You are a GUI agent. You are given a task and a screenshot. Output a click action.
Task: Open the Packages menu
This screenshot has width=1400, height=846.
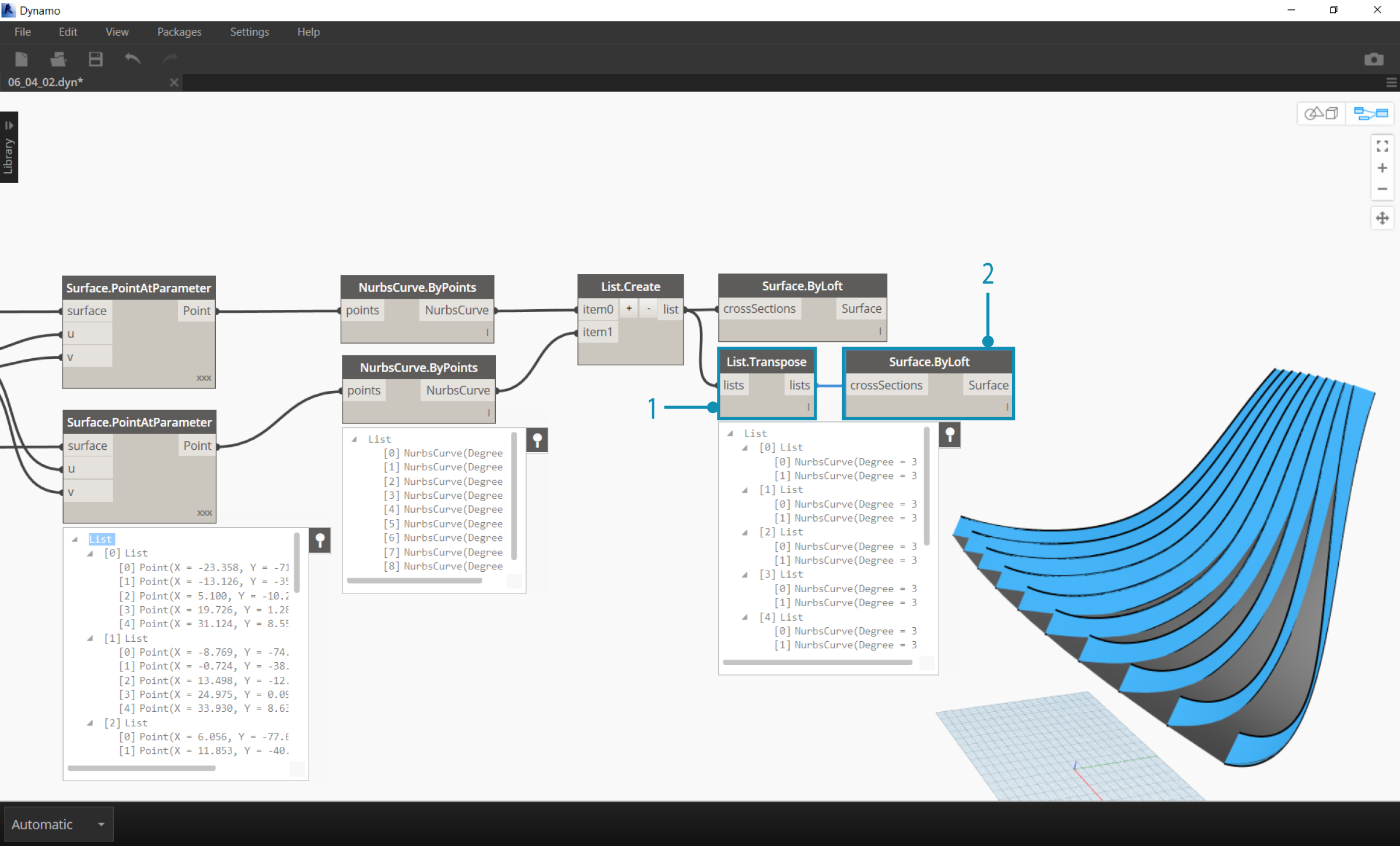click(x=180, y=32)
